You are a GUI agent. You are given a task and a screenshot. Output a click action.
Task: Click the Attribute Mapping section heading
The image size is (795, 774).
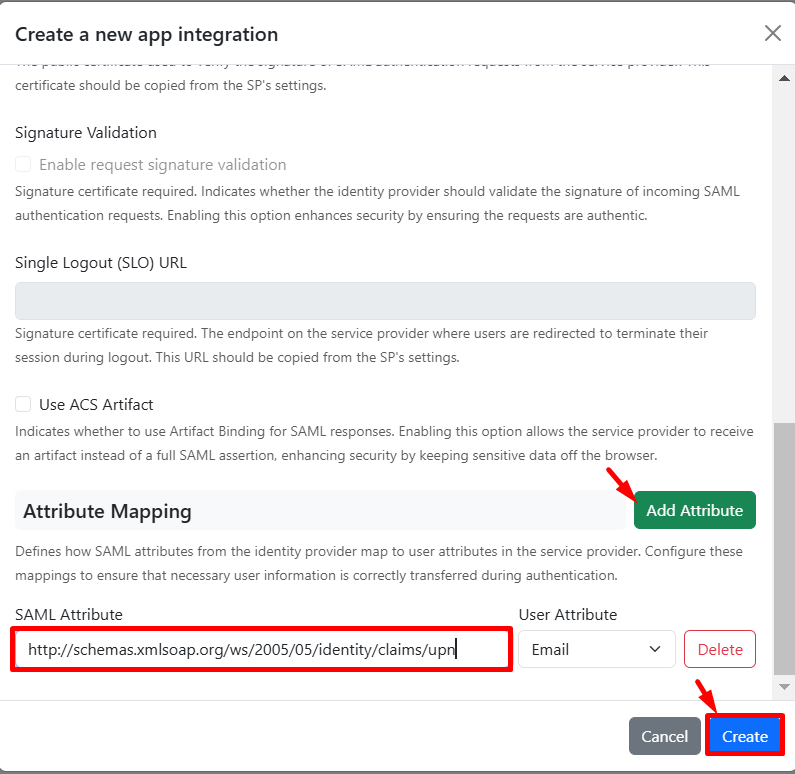[107, 511]
